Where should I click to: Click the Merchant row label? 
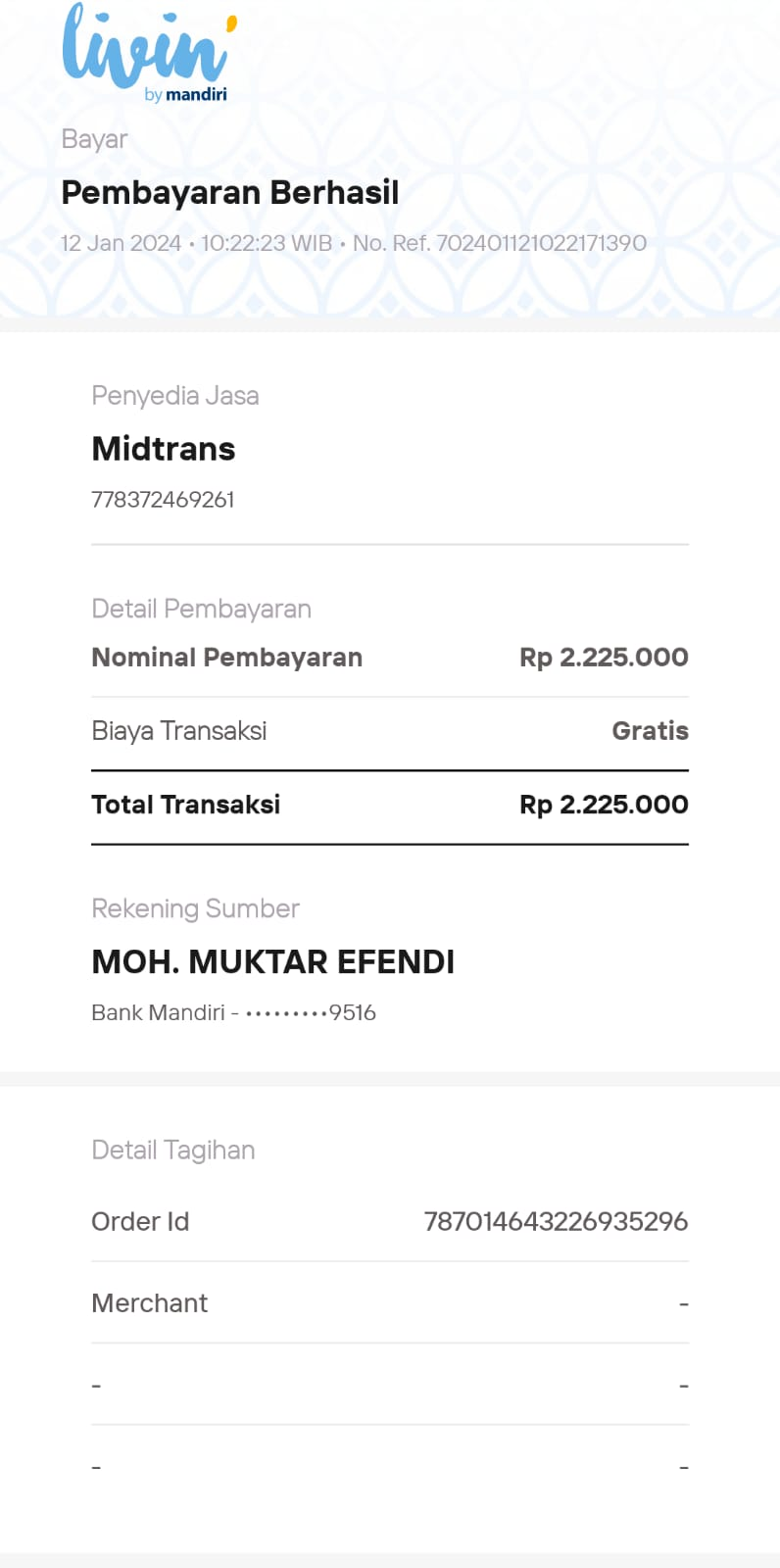(x=150, y=1303)
